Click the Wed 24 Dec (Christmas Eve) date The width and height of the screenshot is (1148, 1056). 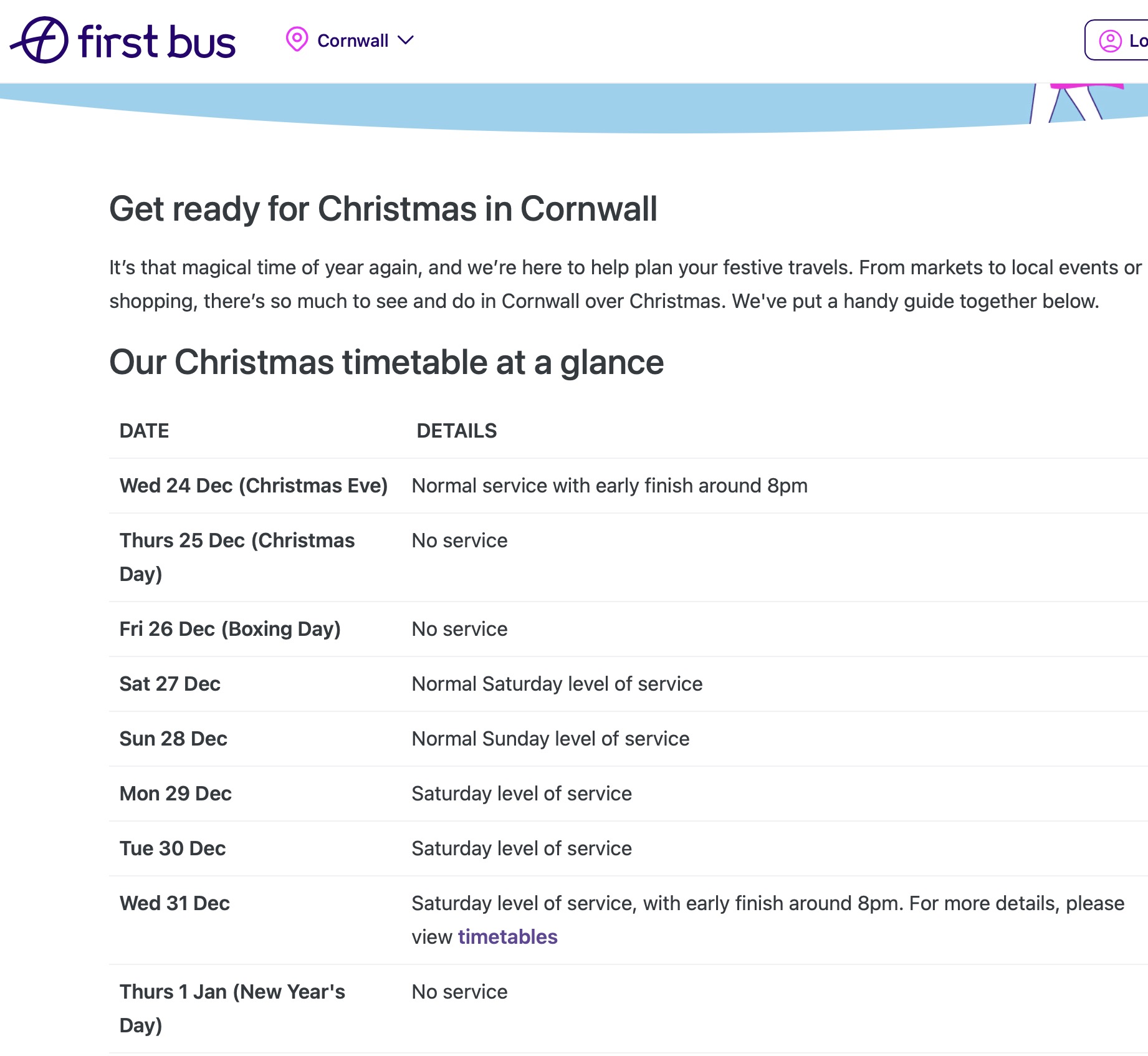tap(253, 486)
